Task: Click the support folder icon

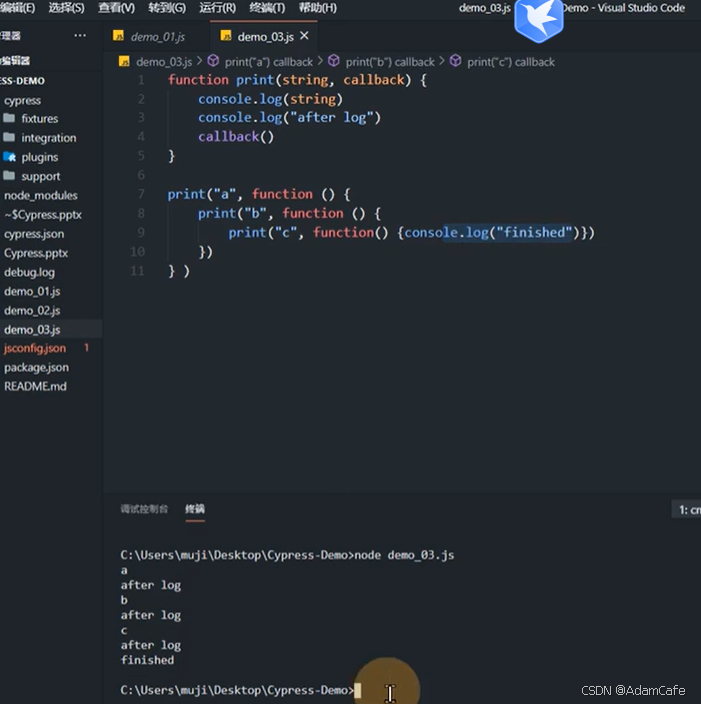Action: click(9, 176)
